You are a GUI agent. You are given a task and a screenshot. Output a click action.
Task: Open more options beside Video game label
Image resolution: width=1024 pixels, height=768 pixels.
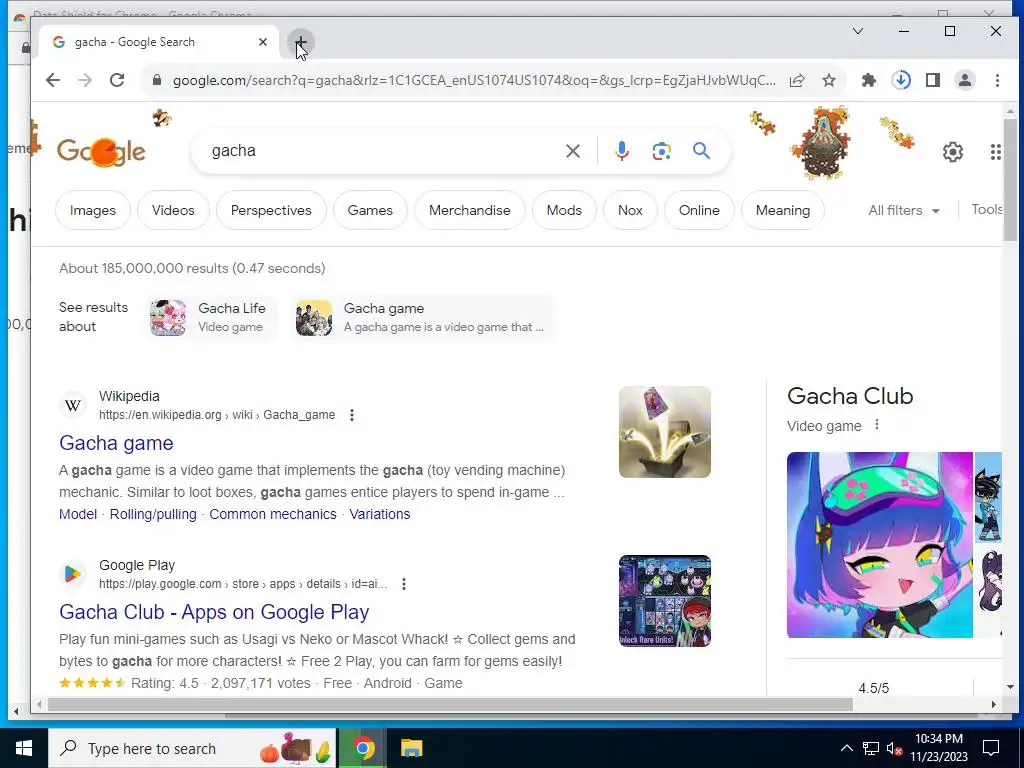[x=877, y=424]
